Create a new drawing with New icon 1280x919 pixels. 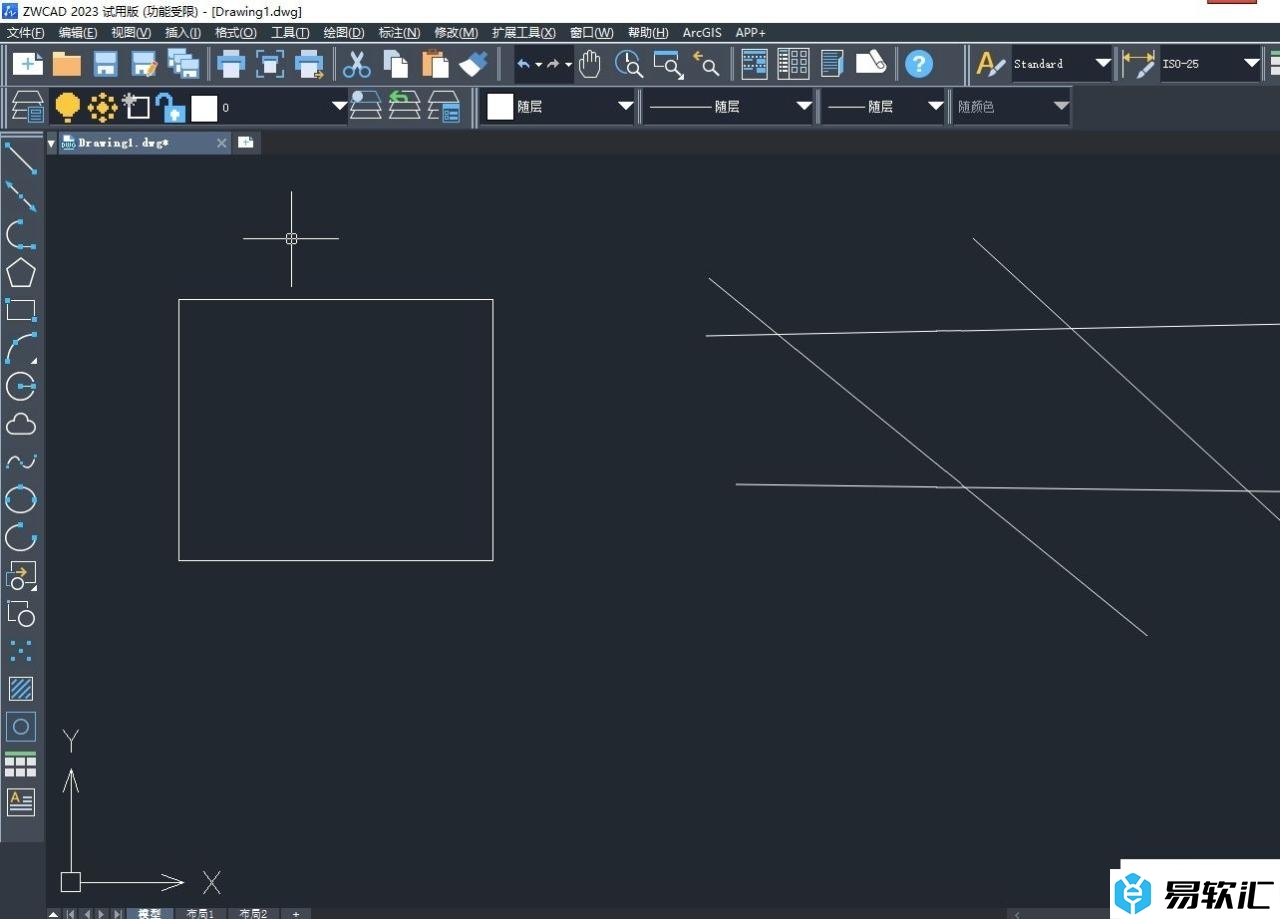click(27, 64)
